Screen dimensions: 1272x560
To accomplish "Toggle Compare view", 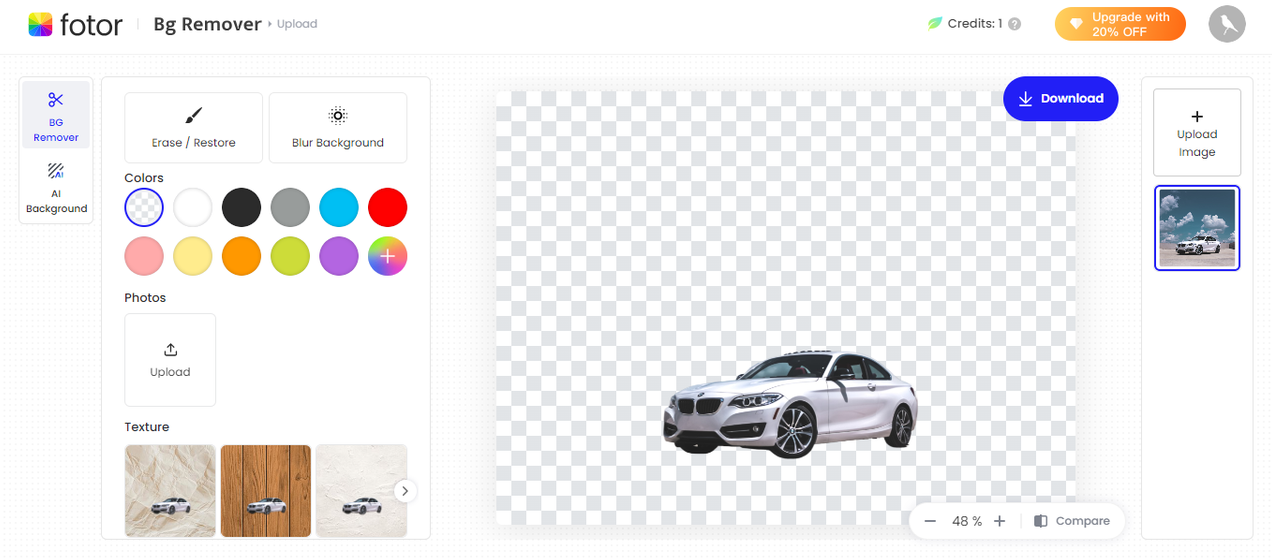I will (1072, 521).
